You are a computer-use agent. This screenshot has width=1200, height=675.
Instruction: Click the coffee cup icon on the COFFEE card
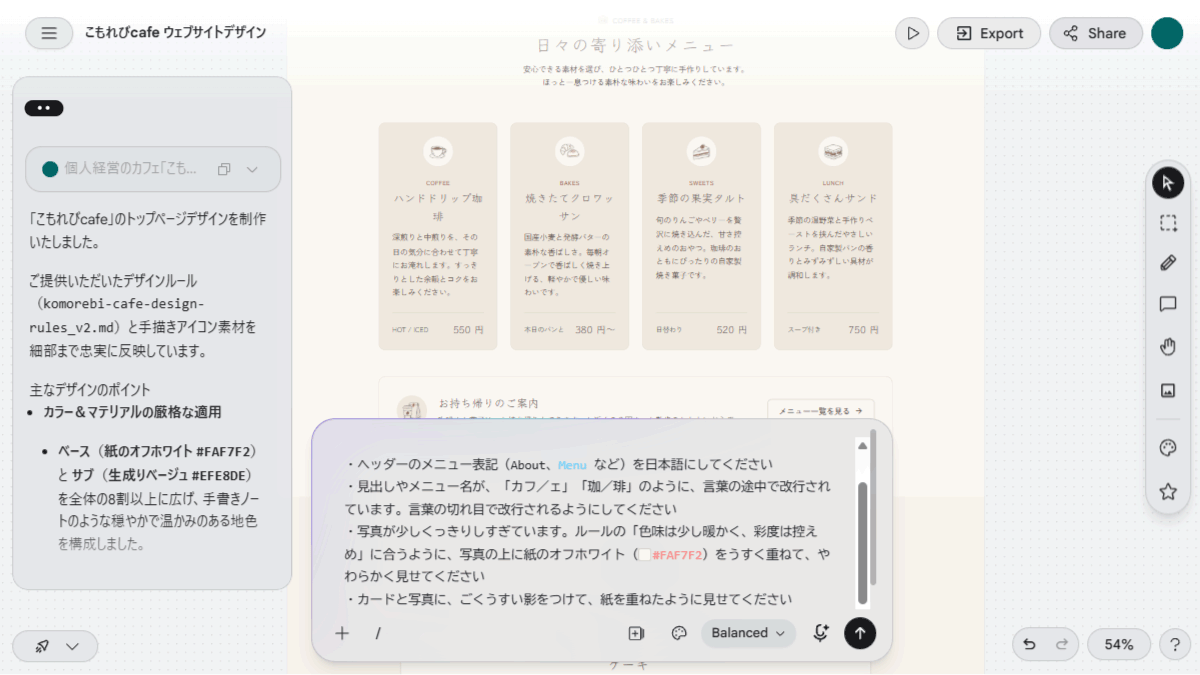click(438, 152)
